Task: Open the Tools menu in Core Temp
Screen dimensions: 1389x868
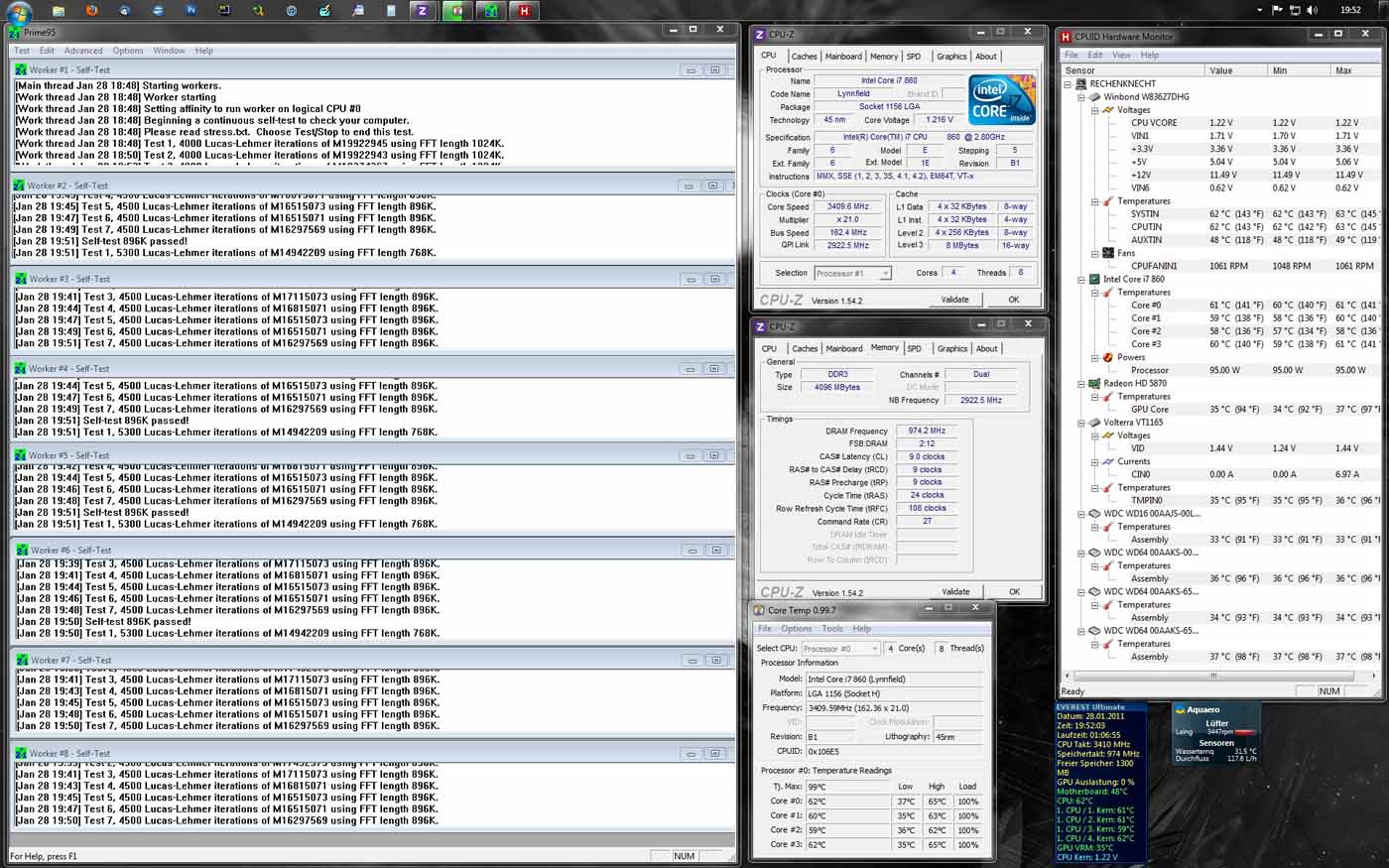Action: point(831,629)
